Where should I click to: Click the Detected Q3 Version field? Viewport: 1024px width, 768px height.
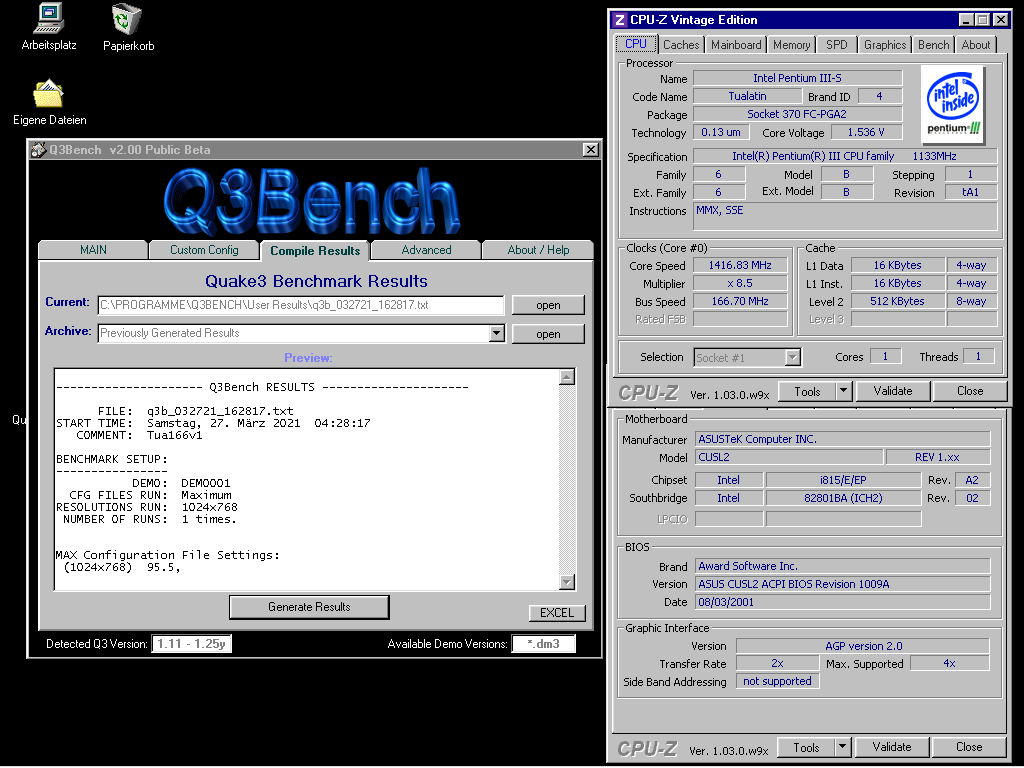(x=191, y=644)
